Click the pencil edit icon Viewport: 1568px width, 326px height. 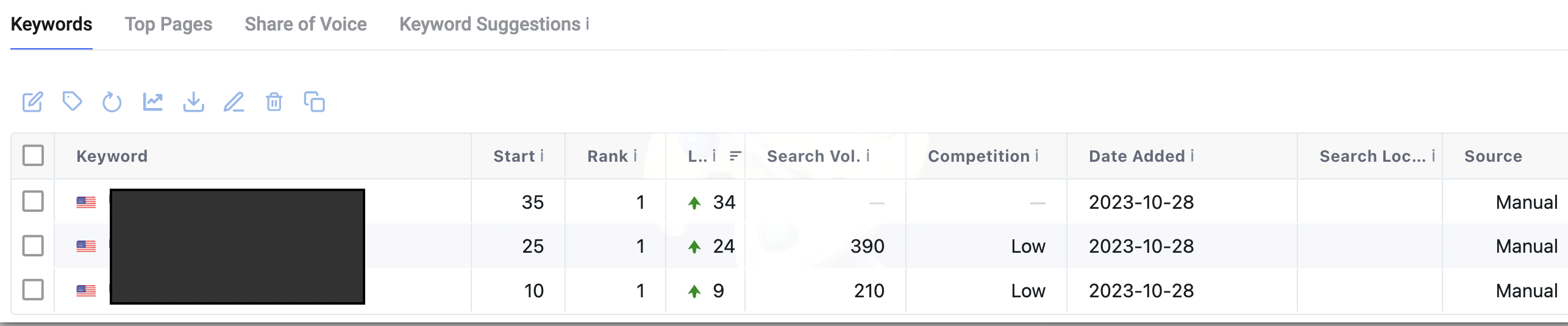[233, 102]
